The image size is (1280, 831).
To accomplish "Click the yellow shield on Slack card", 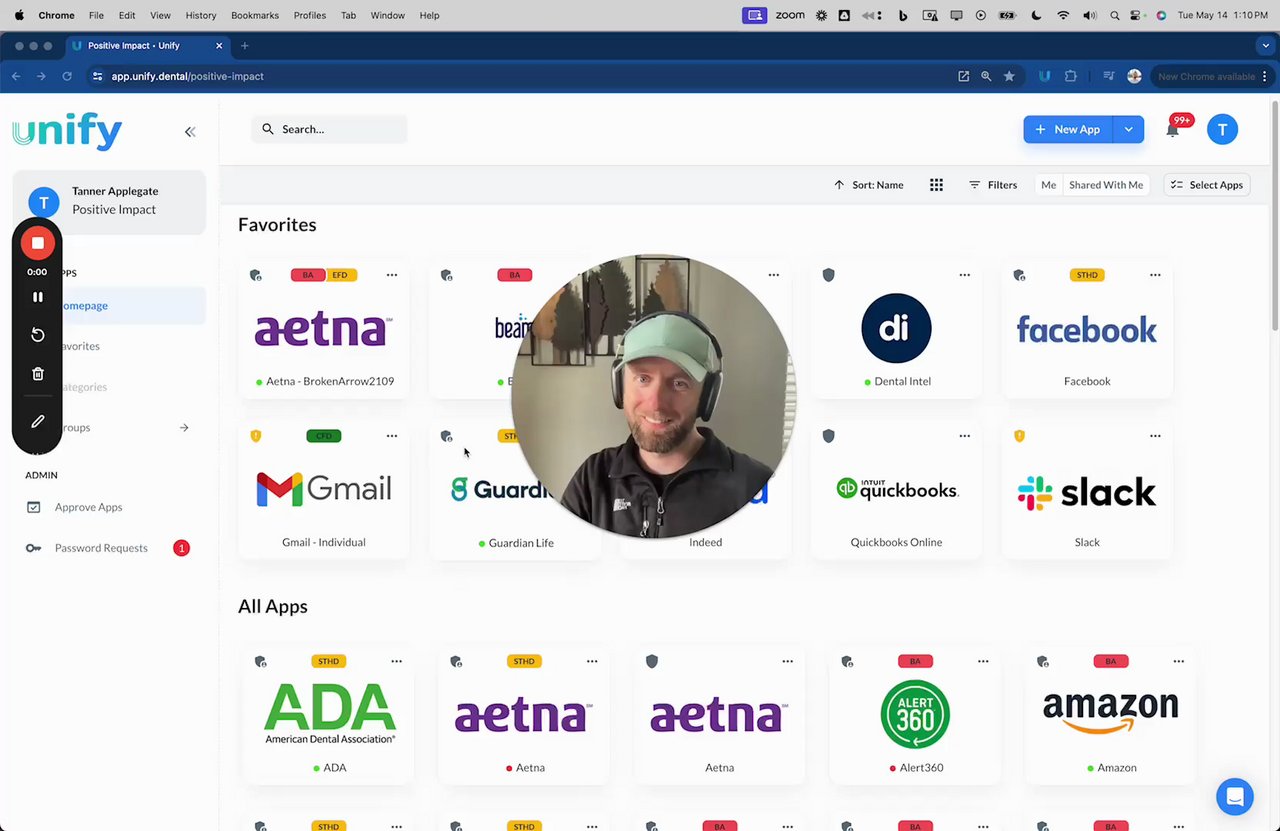I will pyautogui.click(x=1019, y=436).
